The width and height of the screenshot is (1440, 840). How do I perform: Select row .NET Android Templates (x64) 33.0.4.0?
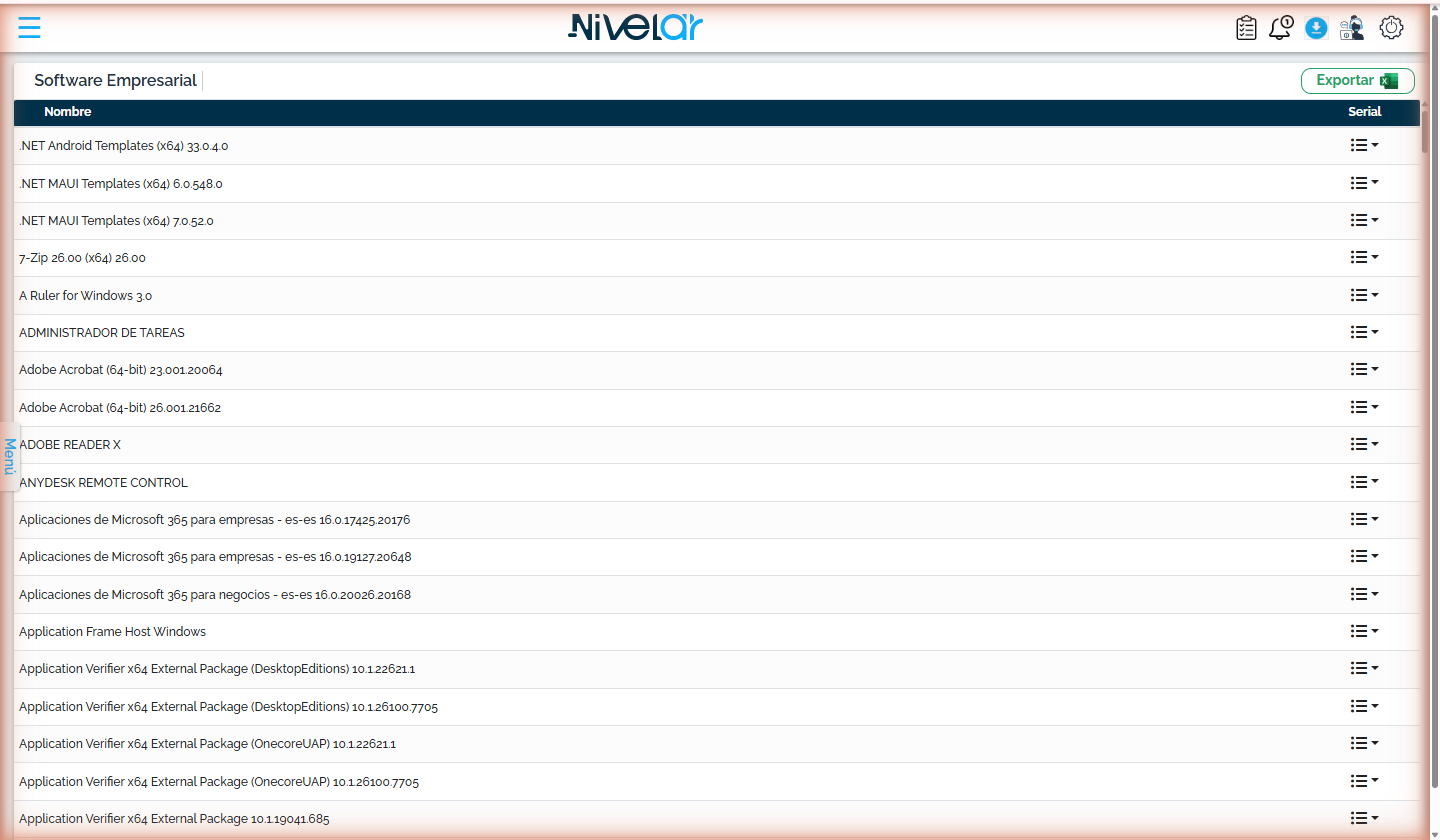(x=716, y=146)
